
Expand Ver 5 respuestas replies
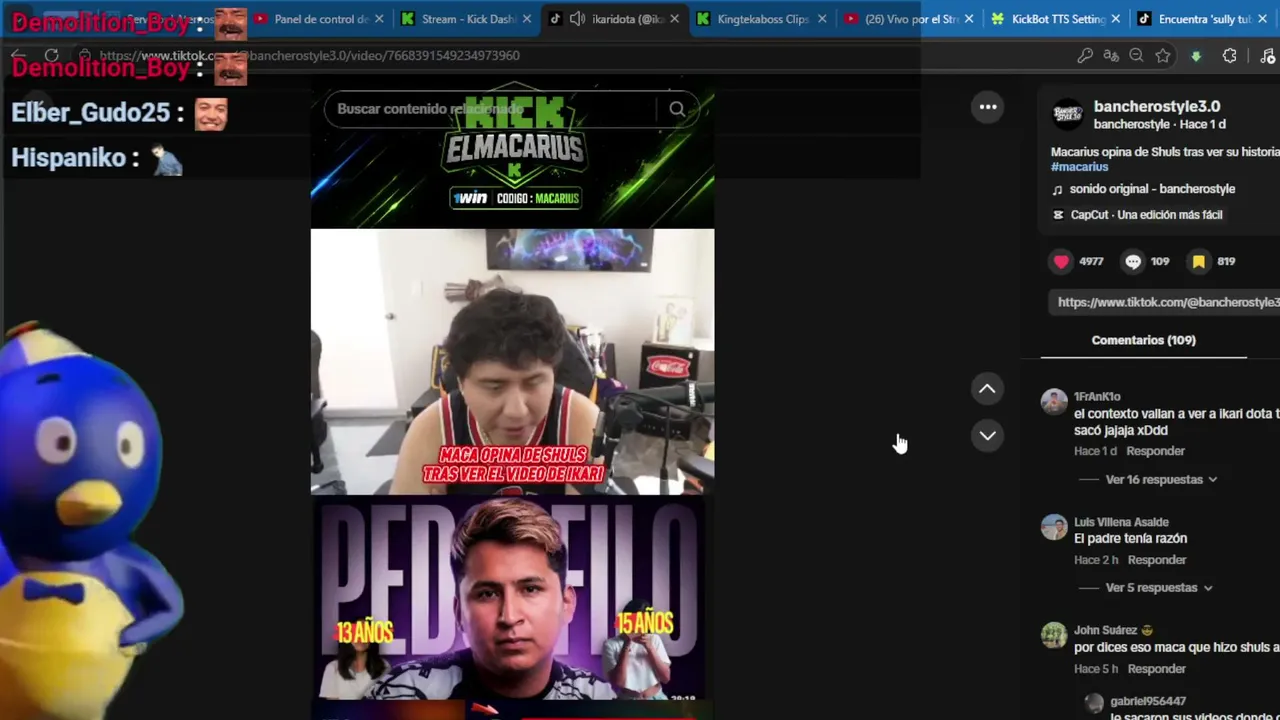click(x=1159, y=588)
